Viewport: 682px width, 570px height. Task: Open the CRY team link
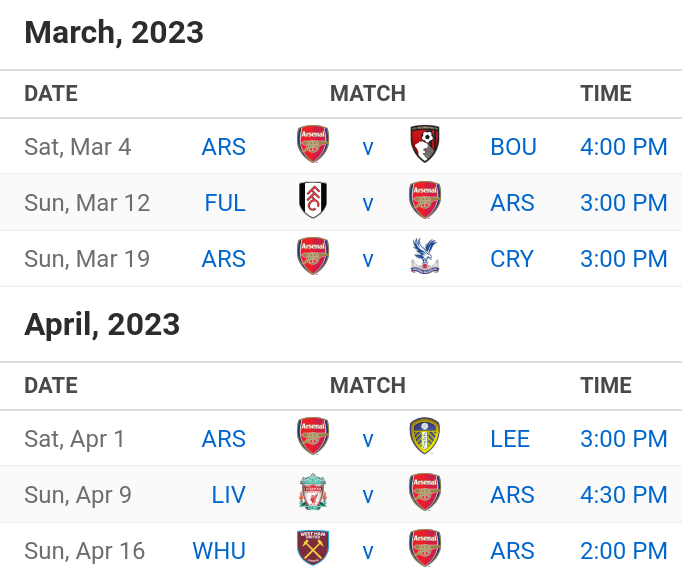click(512, 259)
